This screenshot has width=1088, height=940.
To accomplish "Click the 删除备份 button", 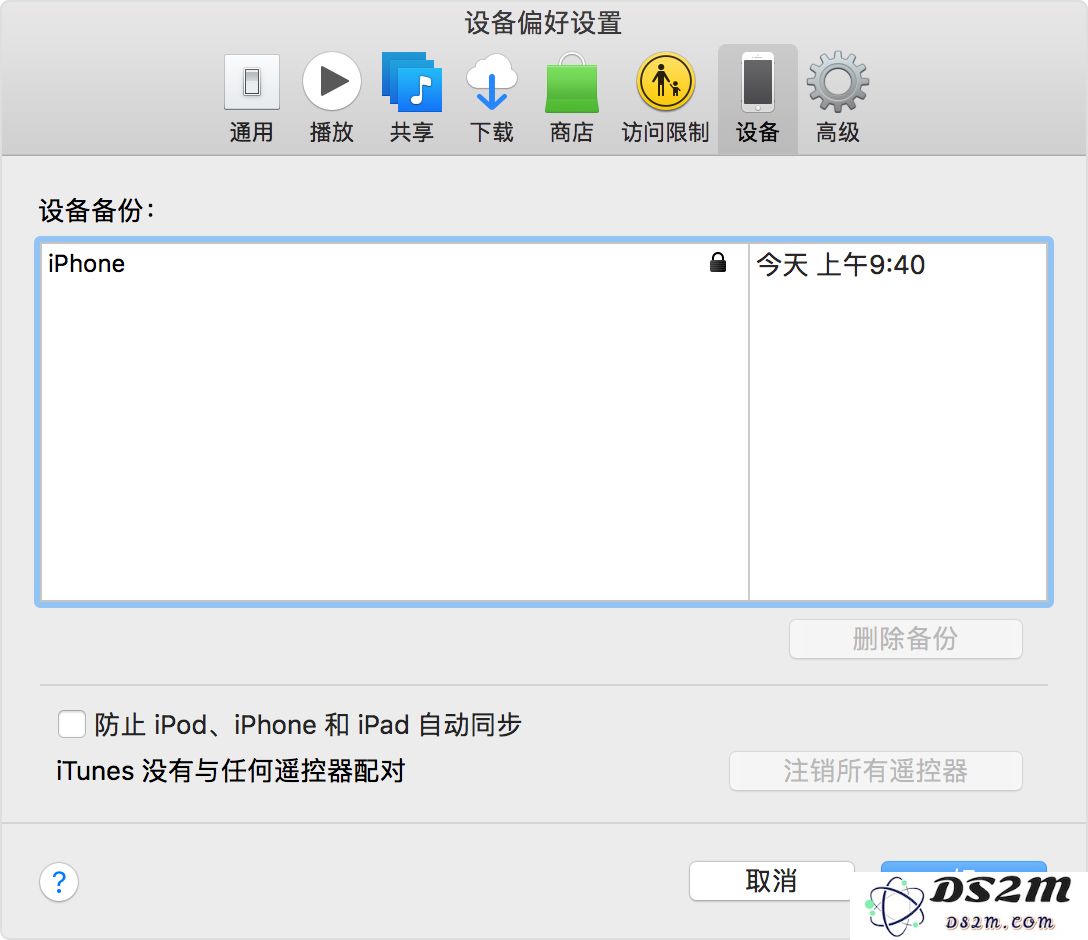I will coord(906,638).
